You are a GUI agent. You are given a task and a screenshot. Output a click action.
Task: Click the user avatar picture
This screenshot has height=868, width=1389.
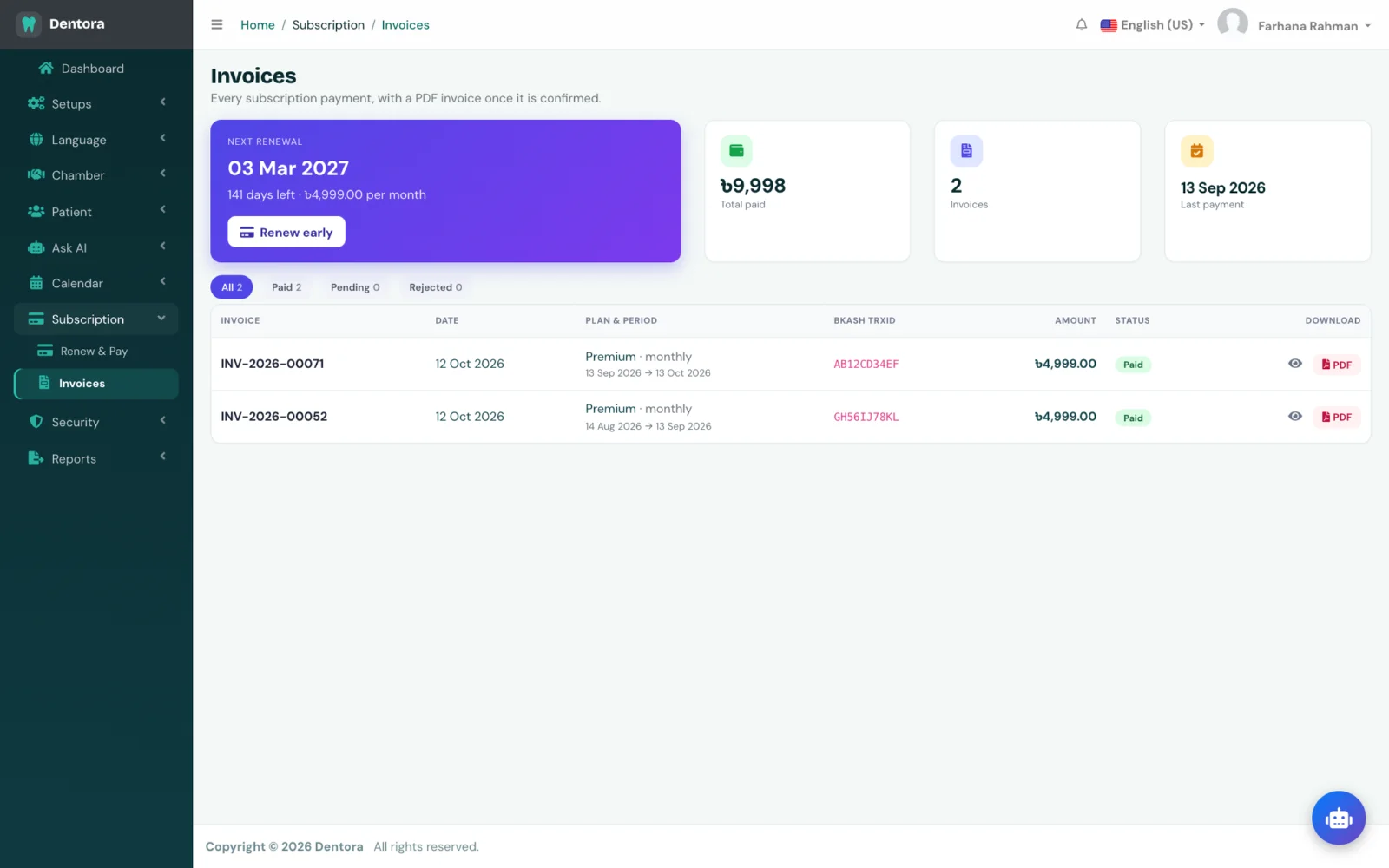1233,24
